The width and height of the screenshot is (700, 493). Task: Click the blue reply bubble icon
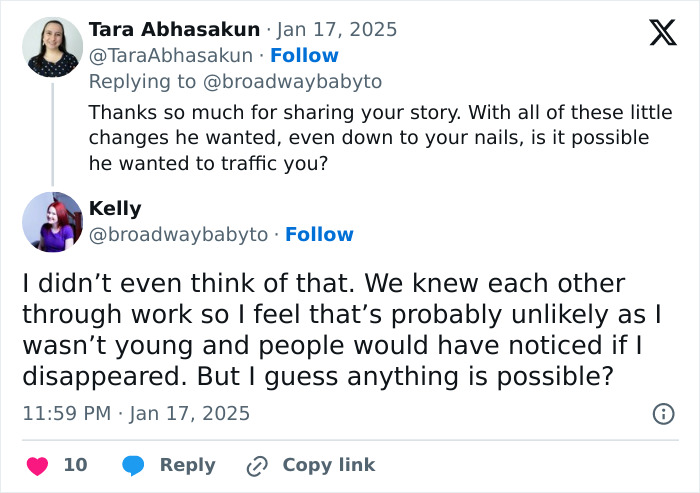135,465
